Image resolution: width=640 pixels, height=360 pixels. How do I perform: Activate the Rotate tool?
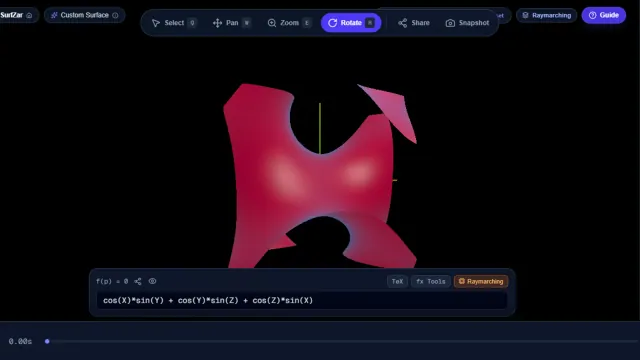pyautogui.click(x=351, y=23)
